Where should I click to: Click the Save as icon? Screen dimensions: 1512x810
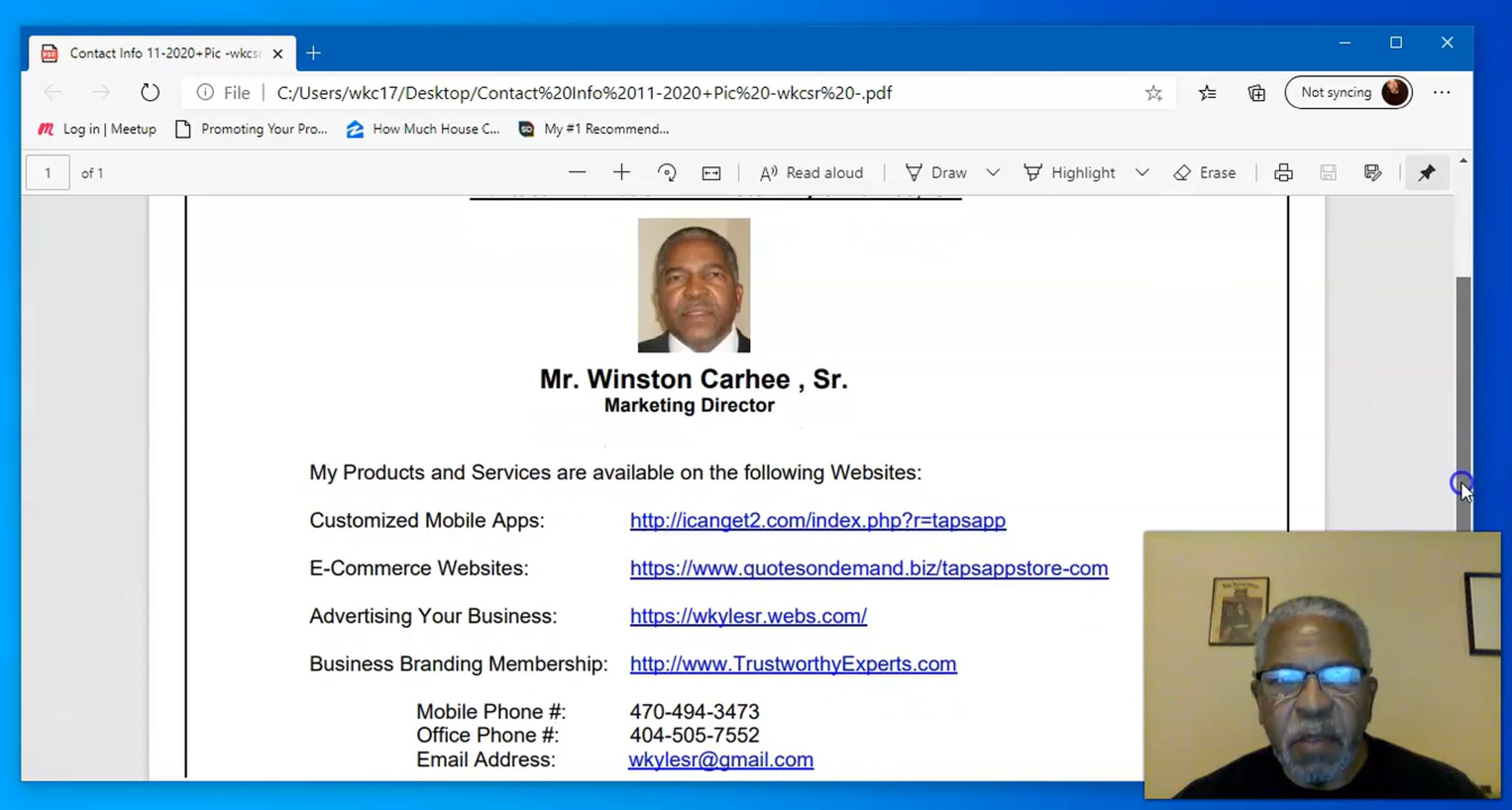[1373, 173]
